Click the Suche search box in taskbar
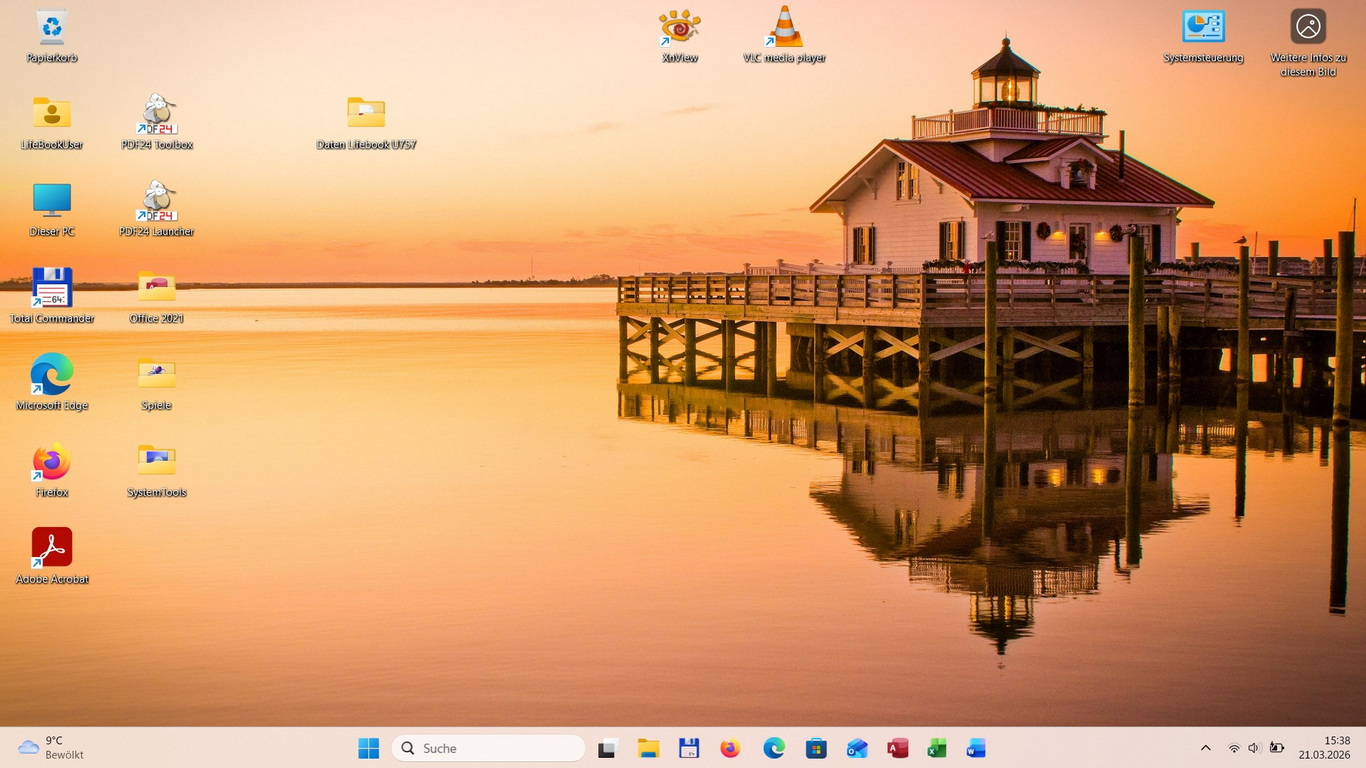1366x768 pixels. (488, 748)
